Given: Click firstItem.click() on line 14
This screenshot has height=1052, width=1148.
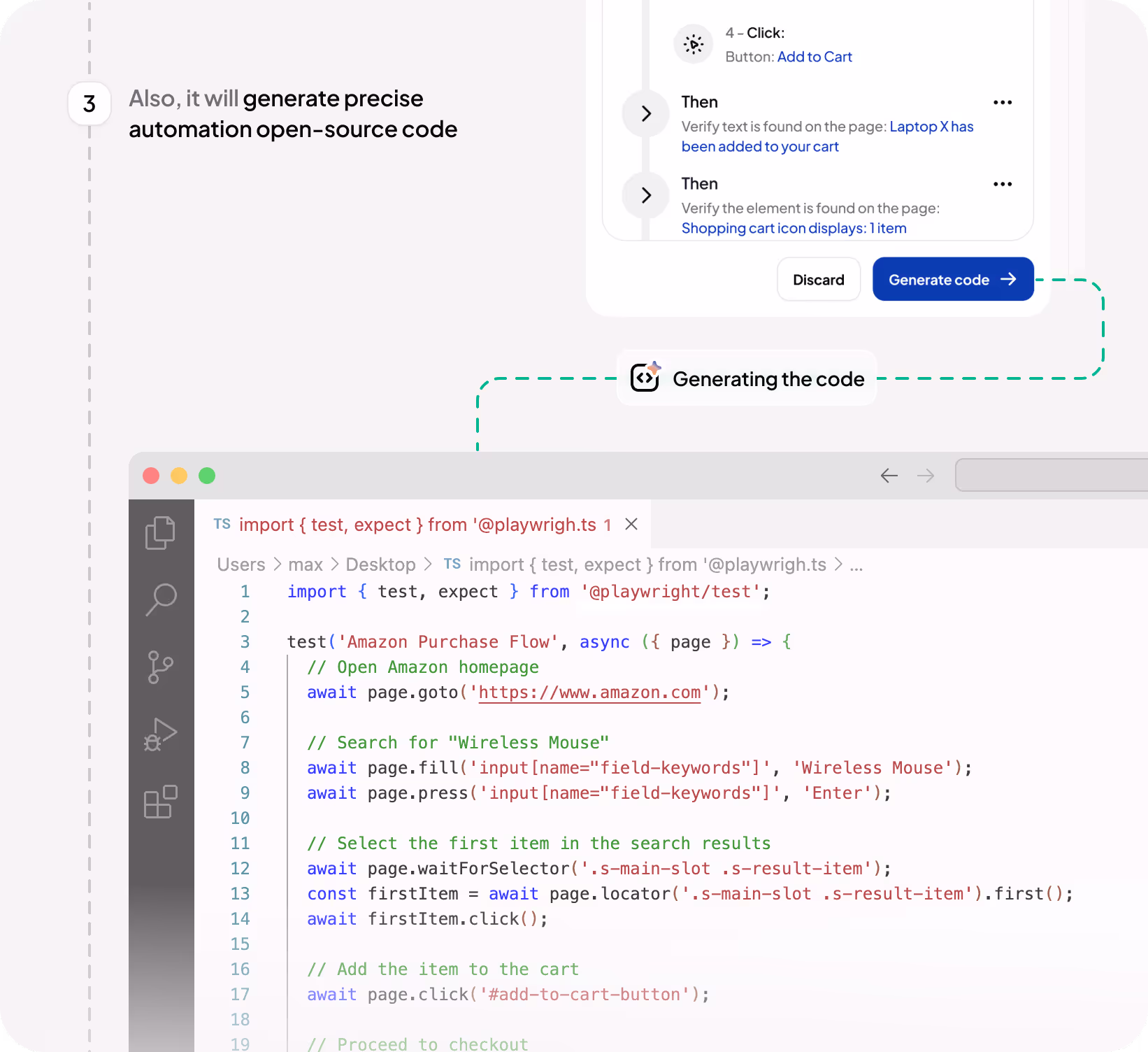Looking at the screenshot, I should [x=453, y=919].
